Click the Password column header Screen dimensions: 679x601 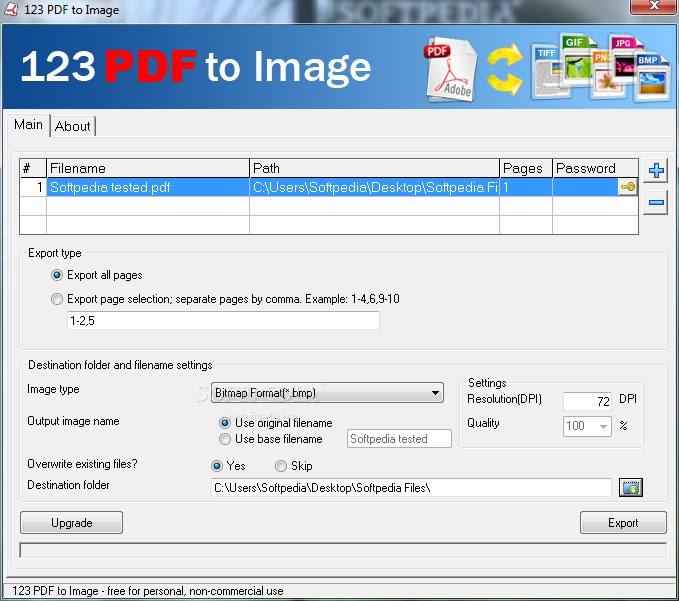click(x=595, y=168)
